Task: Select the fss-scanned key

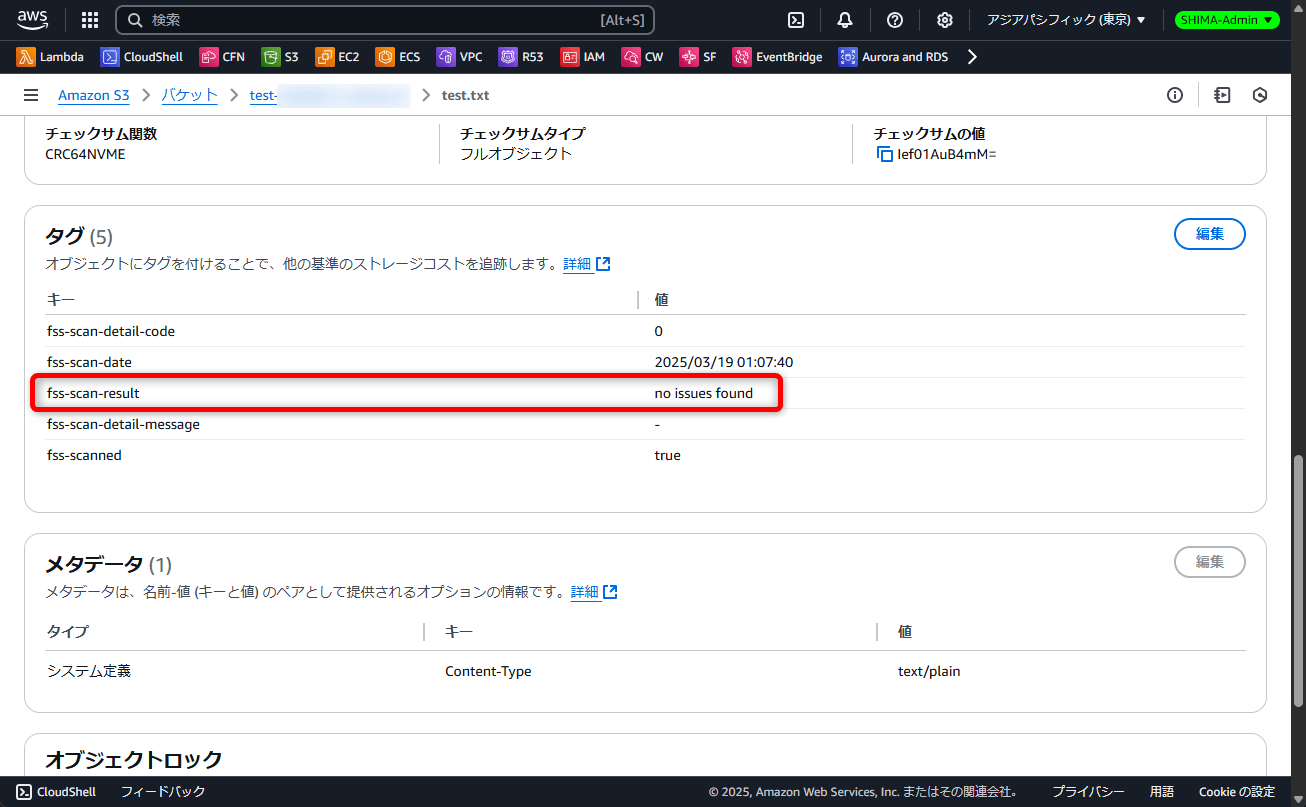Action: point(84,455)
